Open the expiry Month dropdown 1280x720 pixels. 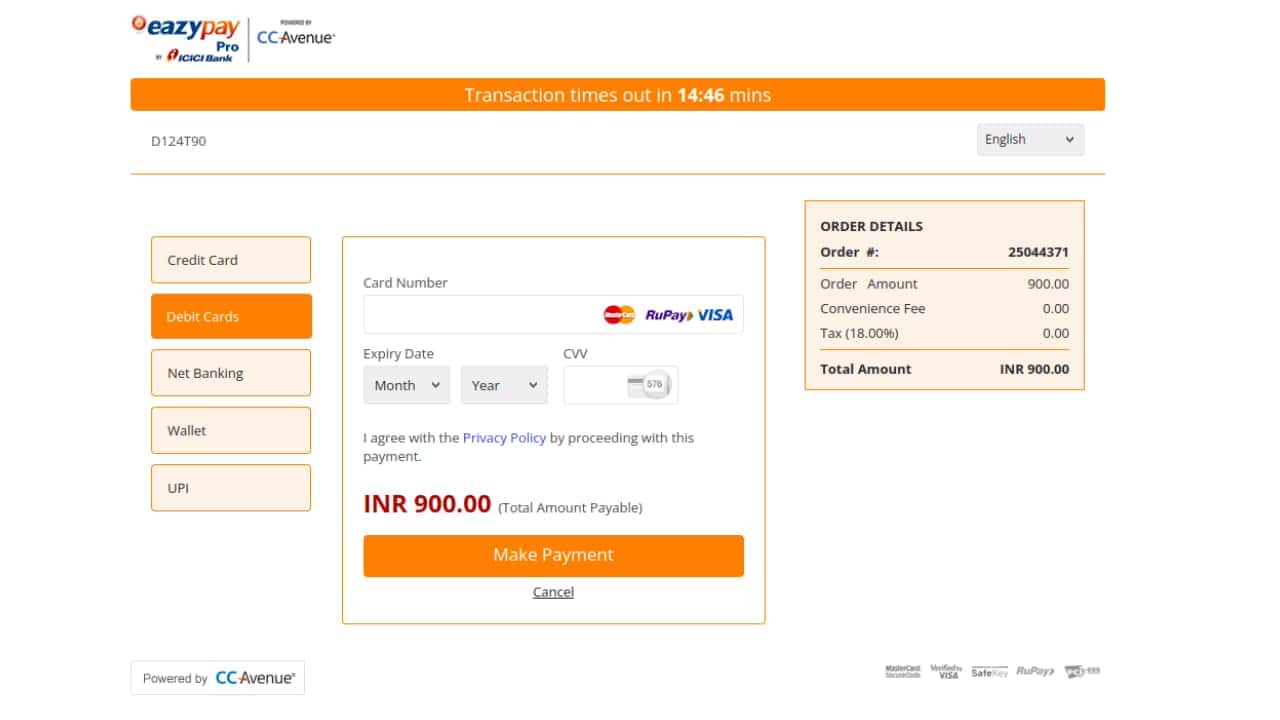pyautogui.click(x=407, y=385)
